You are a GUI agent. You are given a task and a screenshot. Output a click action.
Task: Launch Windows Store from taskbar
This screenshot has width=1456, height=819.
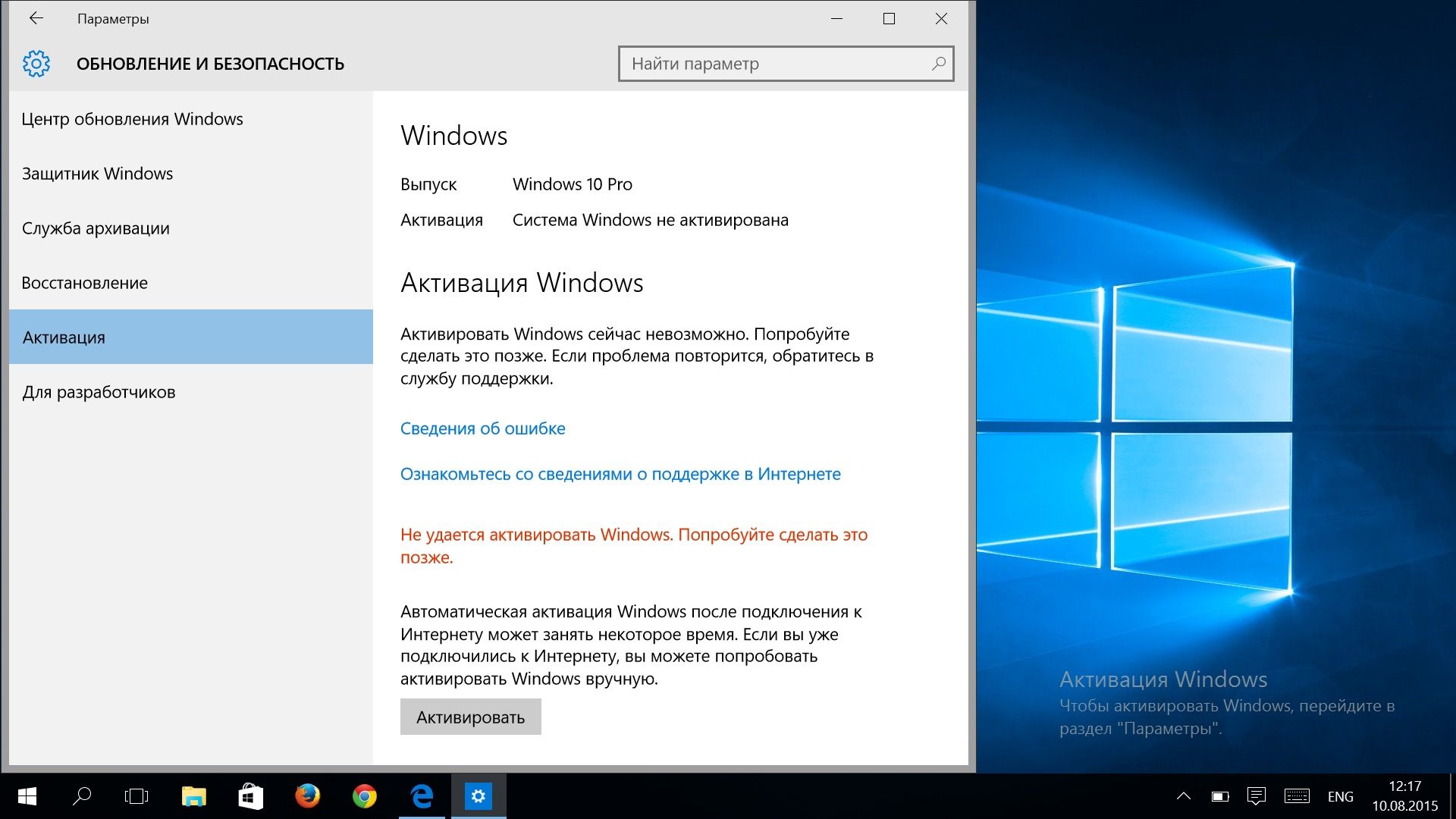(251, 796)
